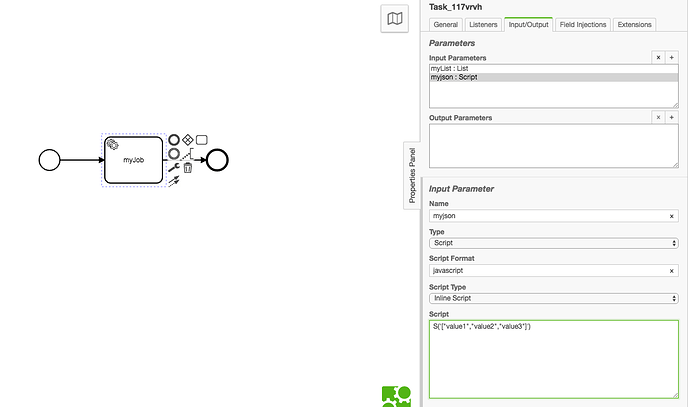Select the start event circle
The width and height of the screenshot is (689, 407).
[x=49, y=160]
